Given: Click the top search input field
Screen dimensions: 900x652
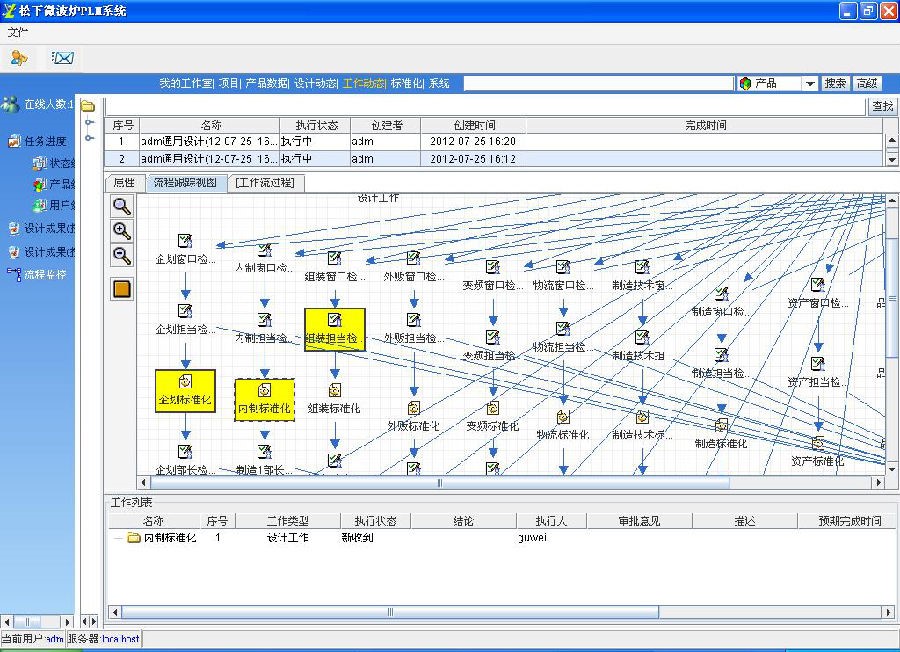Looking at the screenshot, I should pyautogui.click(x=598, y=84).
